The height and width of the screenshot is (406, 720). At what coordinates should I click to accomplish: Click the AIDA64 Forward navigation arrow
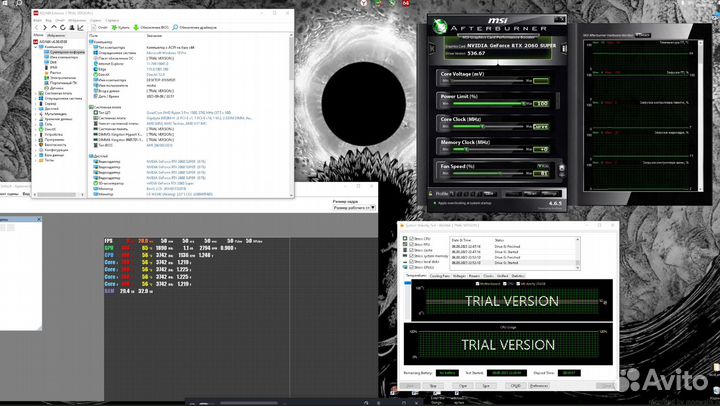pos(45,28)
